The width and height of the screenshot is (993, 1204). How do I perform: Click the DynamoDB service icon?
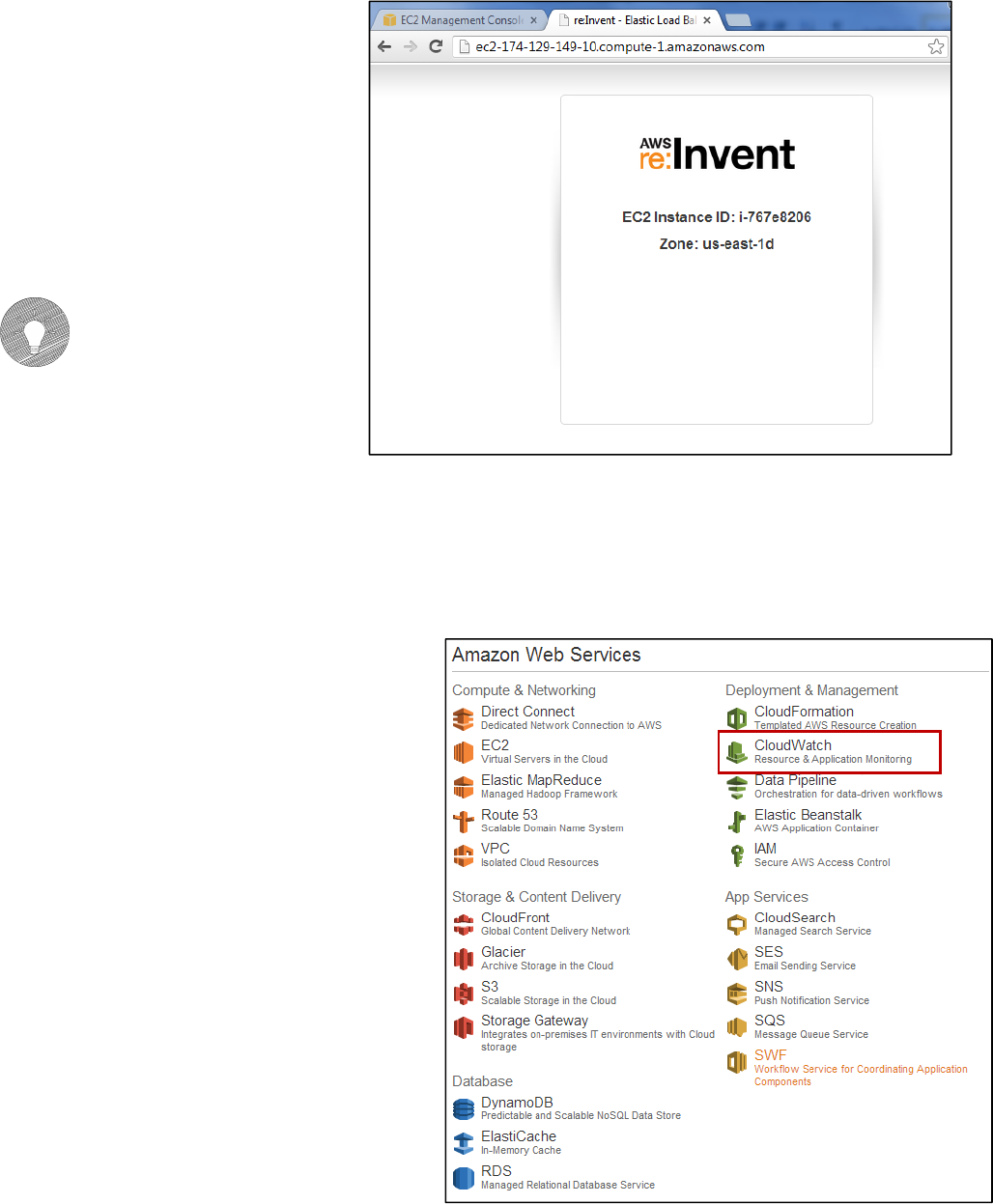464,1109
